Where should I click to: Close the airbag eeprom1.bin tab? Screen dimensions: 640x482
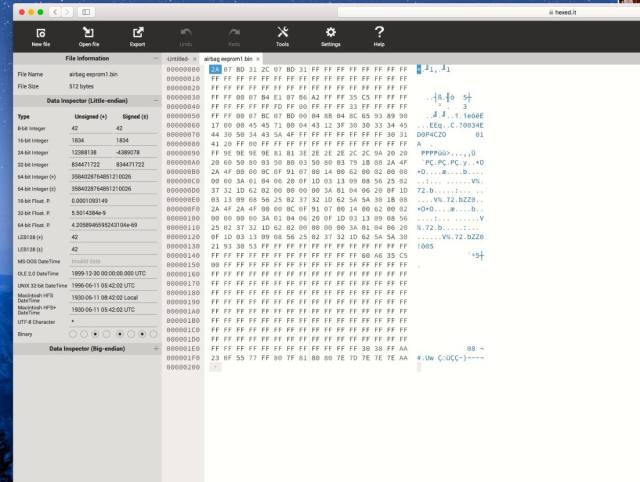(258, 59)
